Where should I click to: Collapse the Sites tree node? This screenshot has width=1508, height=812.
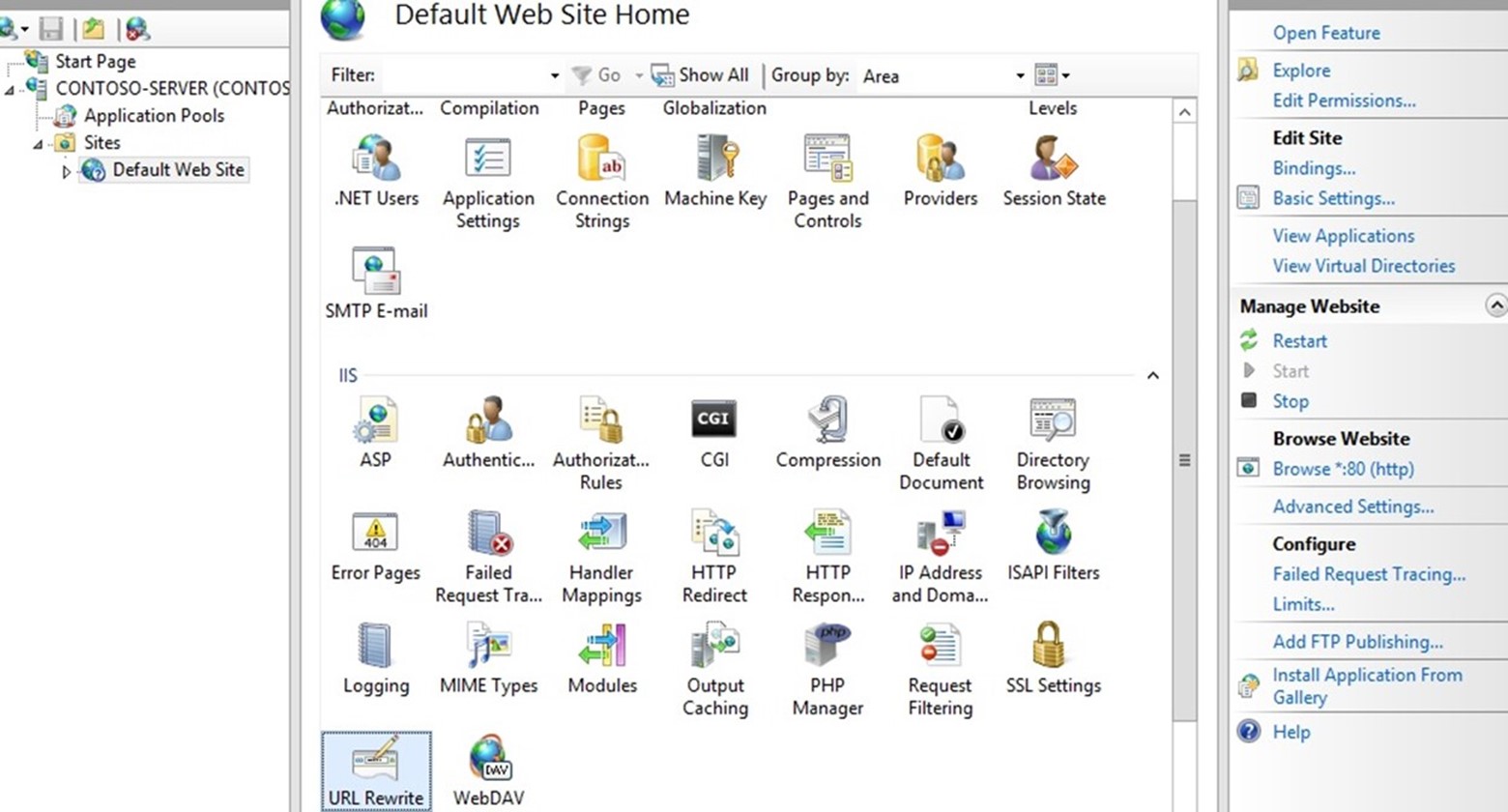click(x=38, y=143)
